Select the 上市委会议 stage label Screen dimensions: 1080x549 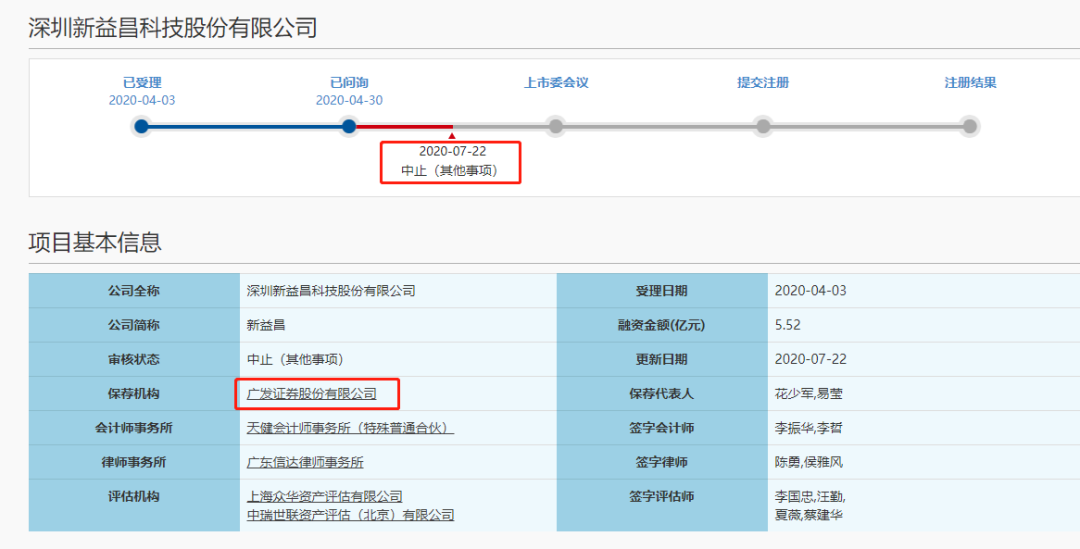(x=556, y=83)
